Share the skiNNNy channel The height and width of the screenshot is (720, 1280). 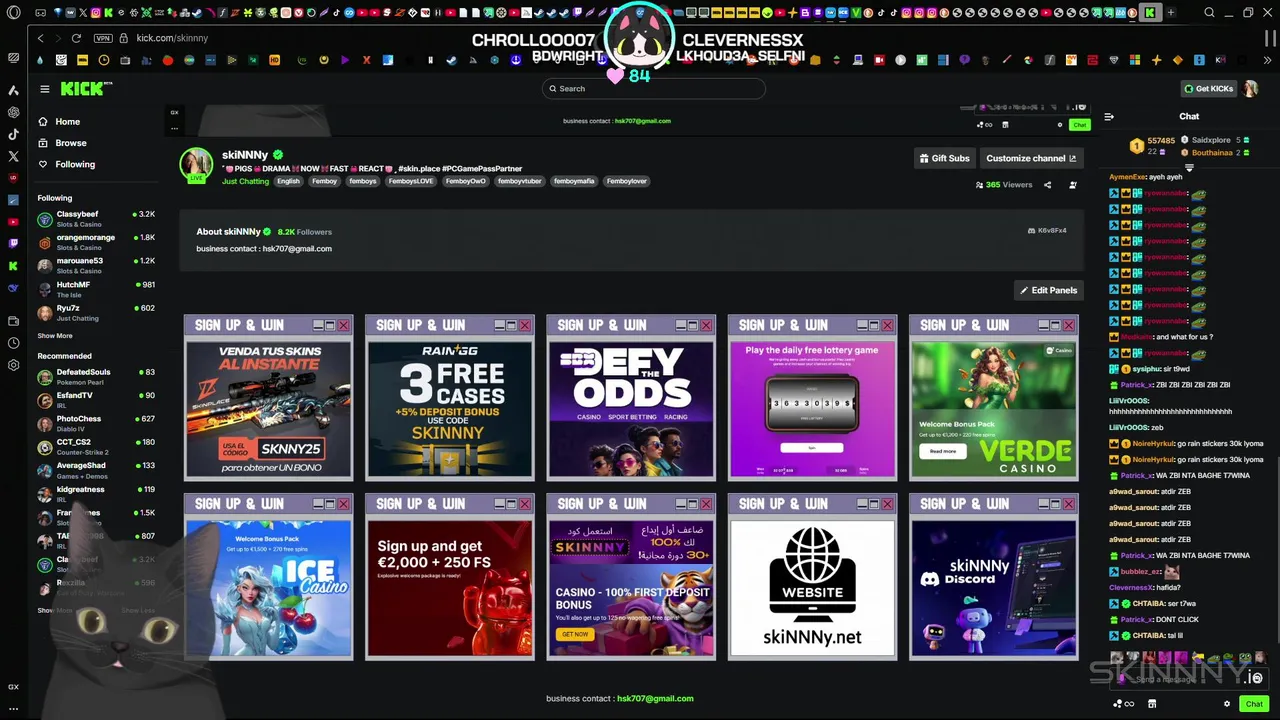tap(1047, 185)
